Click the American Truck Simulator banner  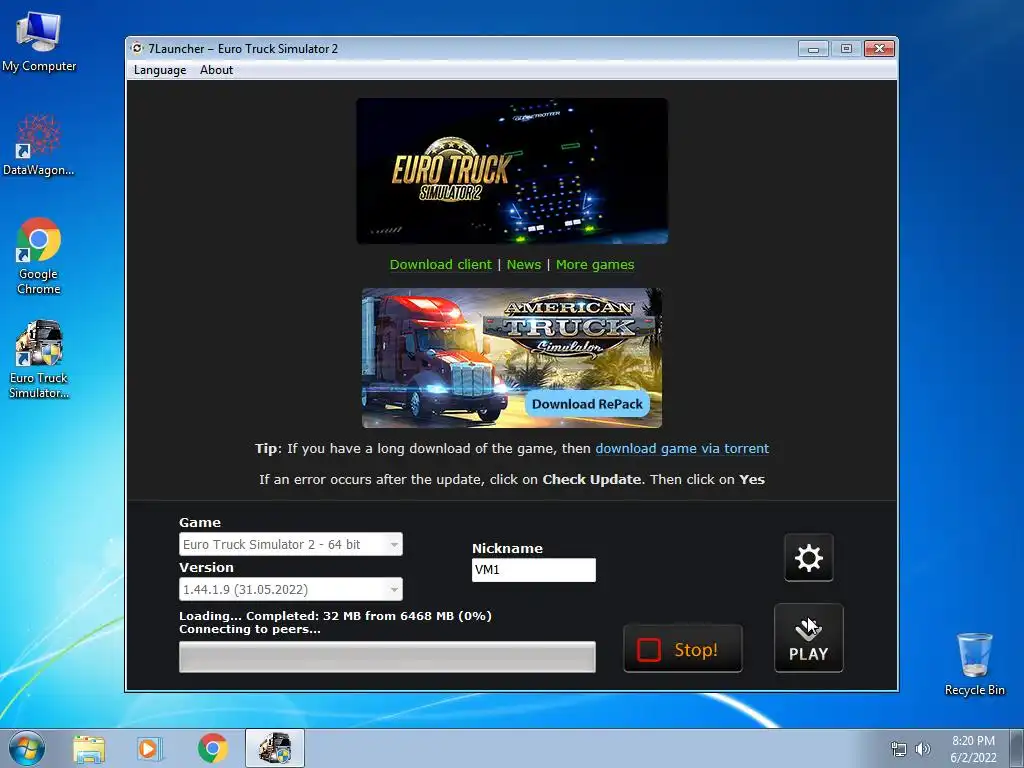[512, 358]
